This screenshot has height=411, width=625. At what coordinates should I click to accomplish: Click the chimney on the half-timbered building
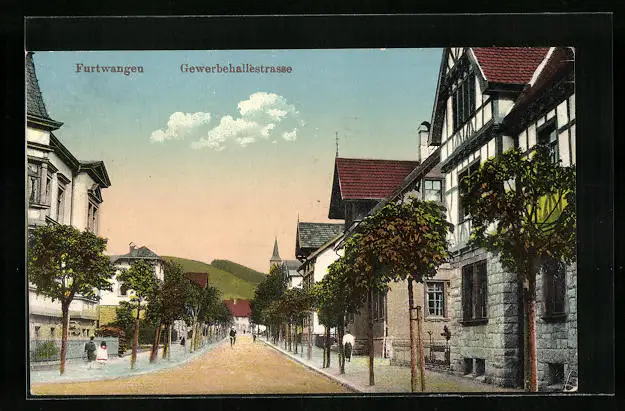click(x=424, y=141)
